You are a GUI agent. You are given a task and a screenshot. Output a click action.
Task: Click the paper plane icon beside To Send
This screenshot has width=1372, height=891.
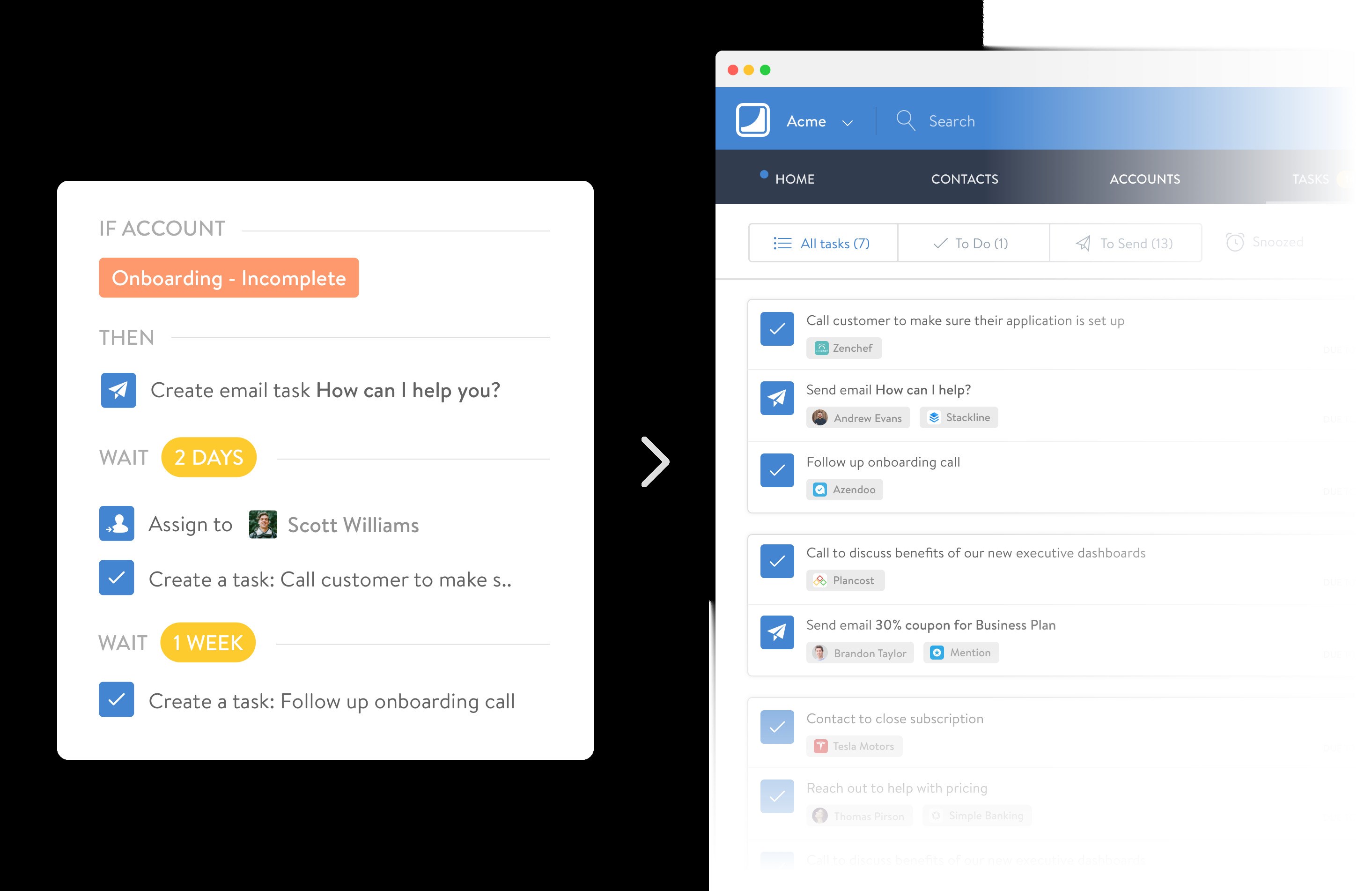[x=1083, y=244]
